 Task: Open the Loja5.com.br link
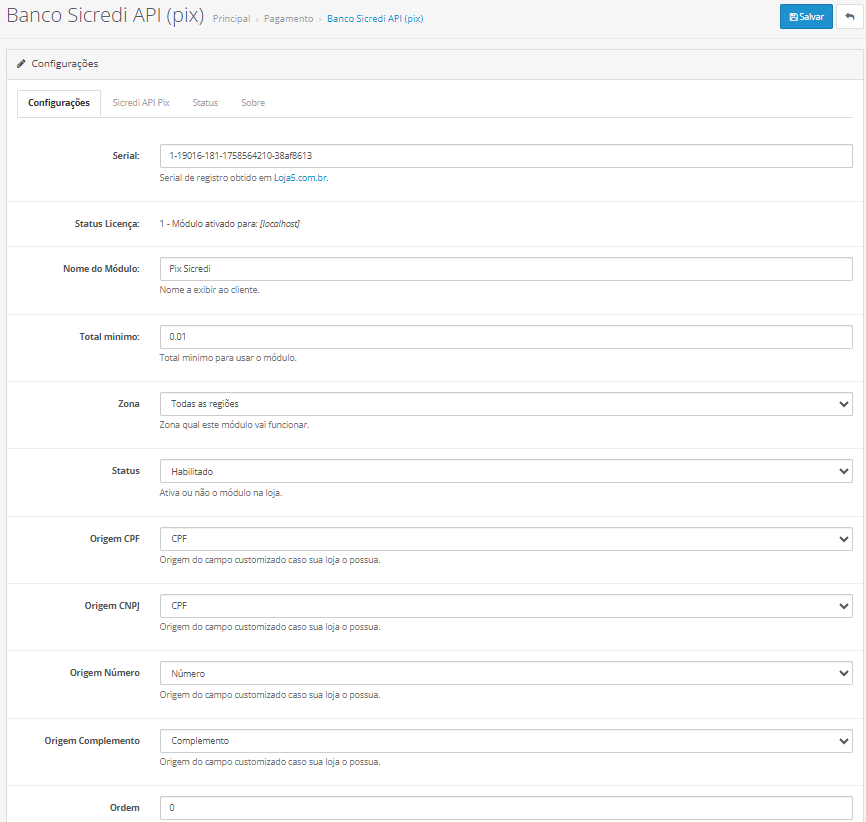pos(301,178)
